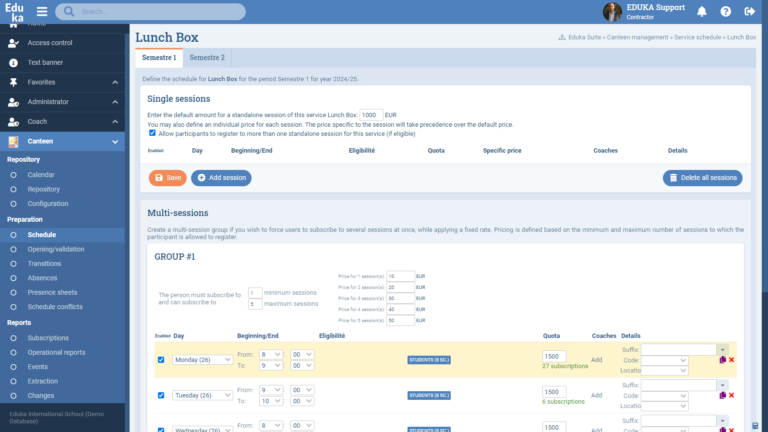
Task: Switch to the Semestre 2 tab
Action: (x=207, y=58)
